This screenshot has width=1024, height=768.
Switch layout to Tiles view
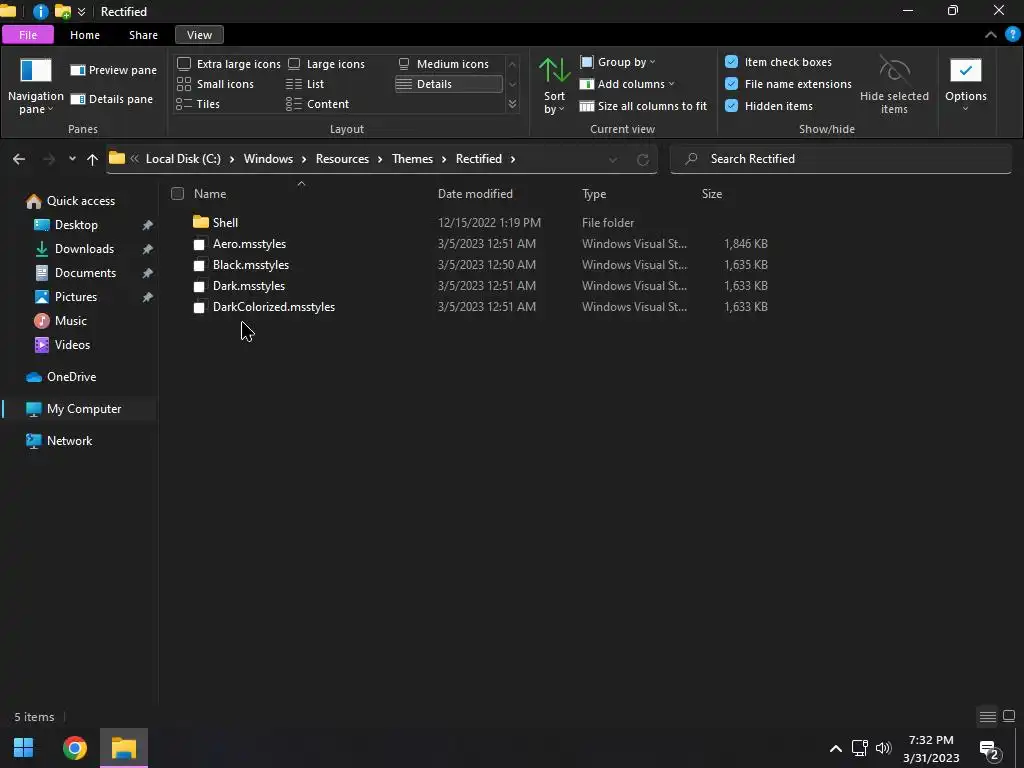click(198, 104)
